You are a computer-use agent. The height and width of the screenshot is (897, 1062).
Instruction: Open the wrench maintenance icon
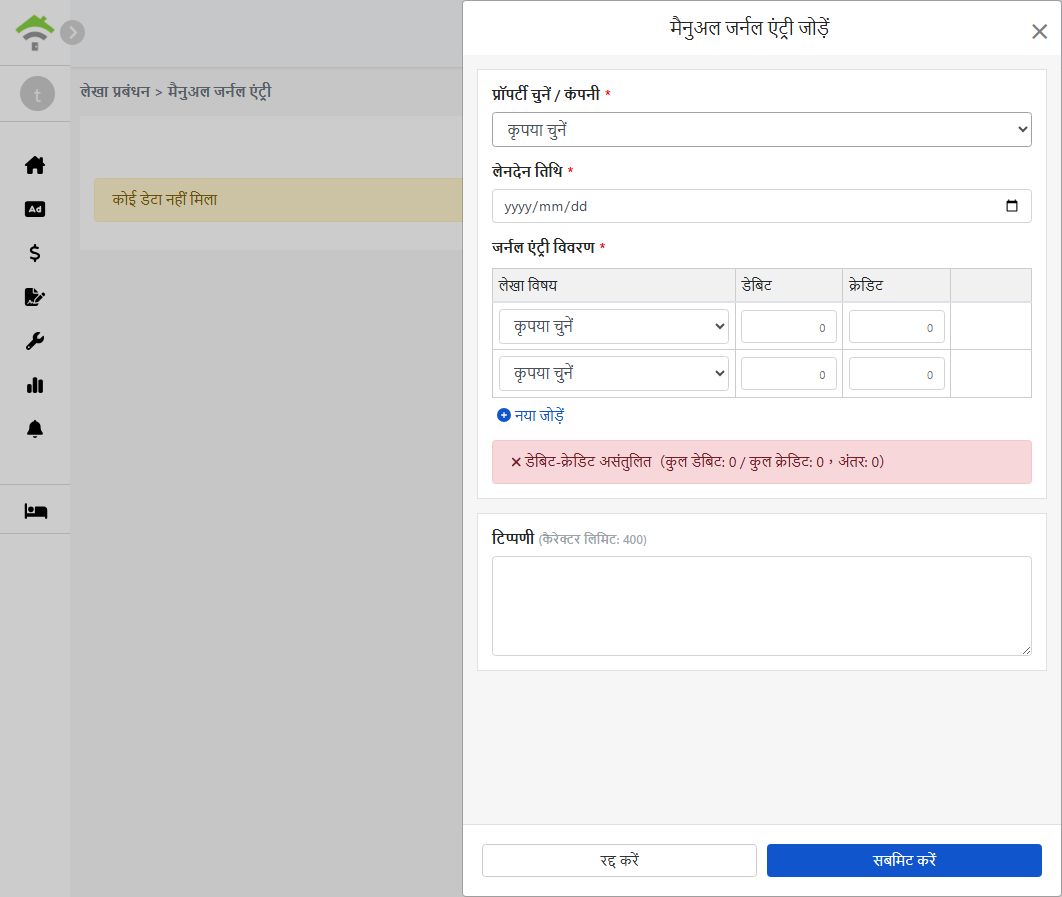click(35, 341)
